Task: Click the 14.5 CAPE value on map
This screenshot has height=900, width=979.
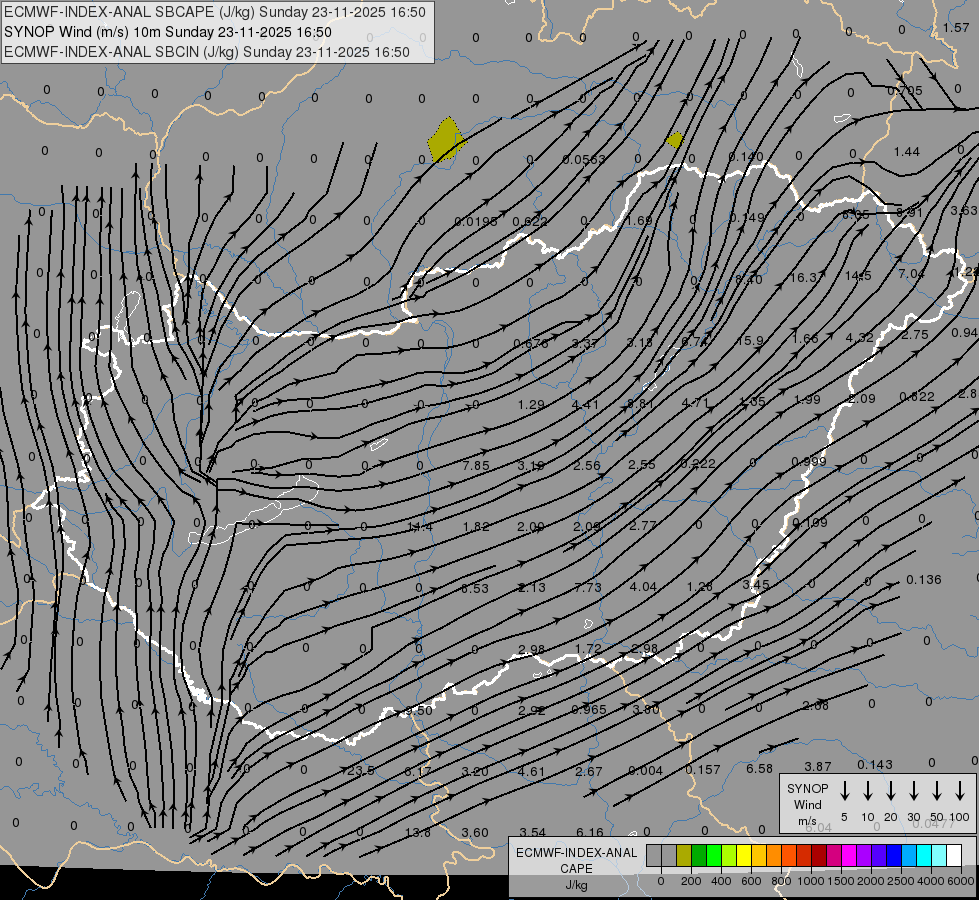Action: coord(858,275)
